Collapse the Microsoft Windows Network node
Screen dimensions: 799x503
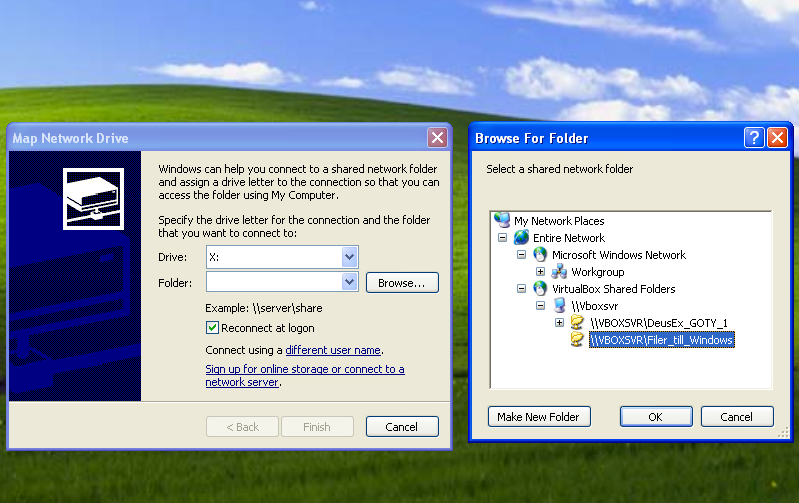(521, 255)
